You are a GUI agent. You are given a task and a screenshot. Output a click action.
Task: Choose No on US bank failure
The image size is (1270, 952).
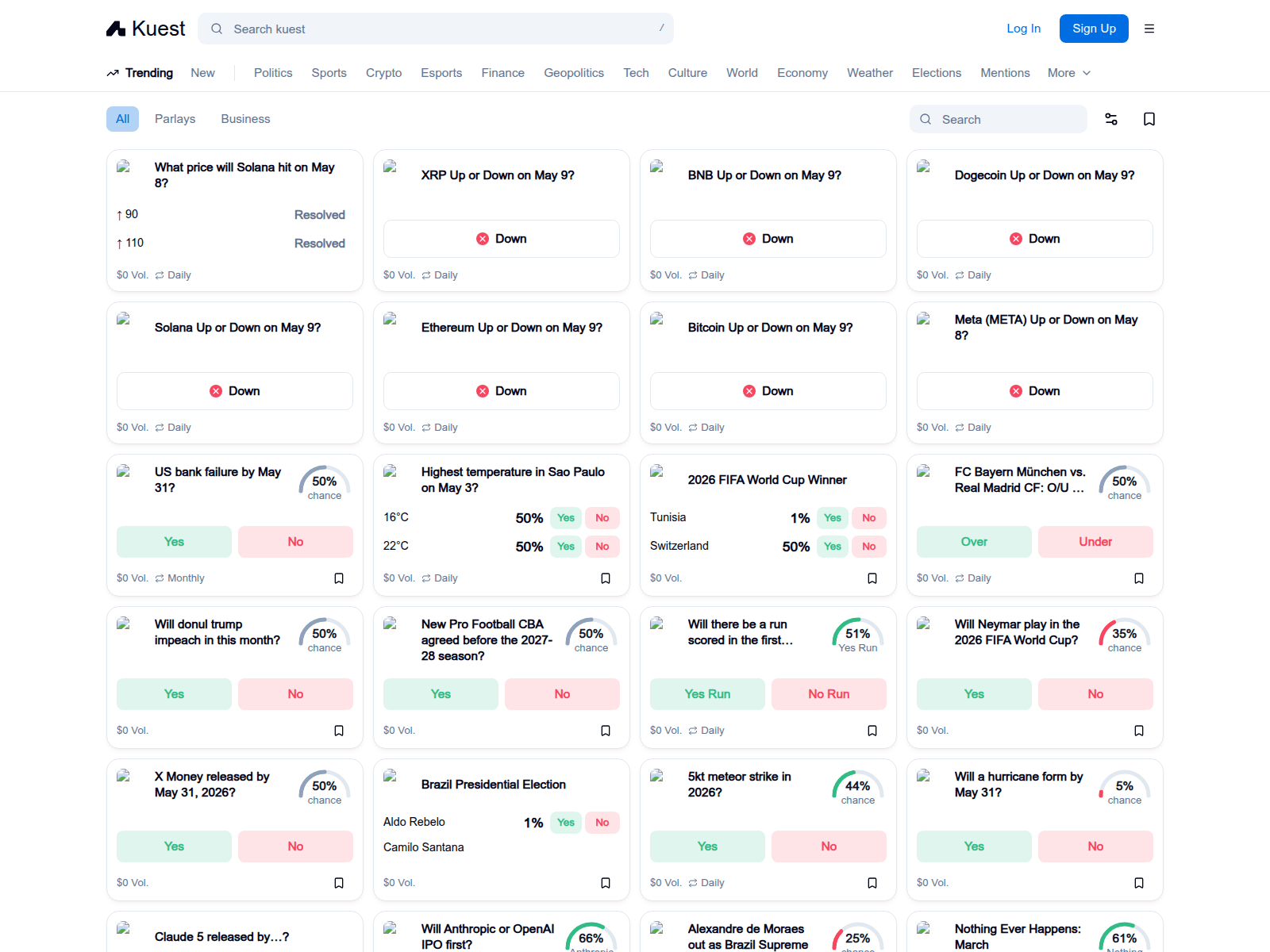tap(295, 542)
